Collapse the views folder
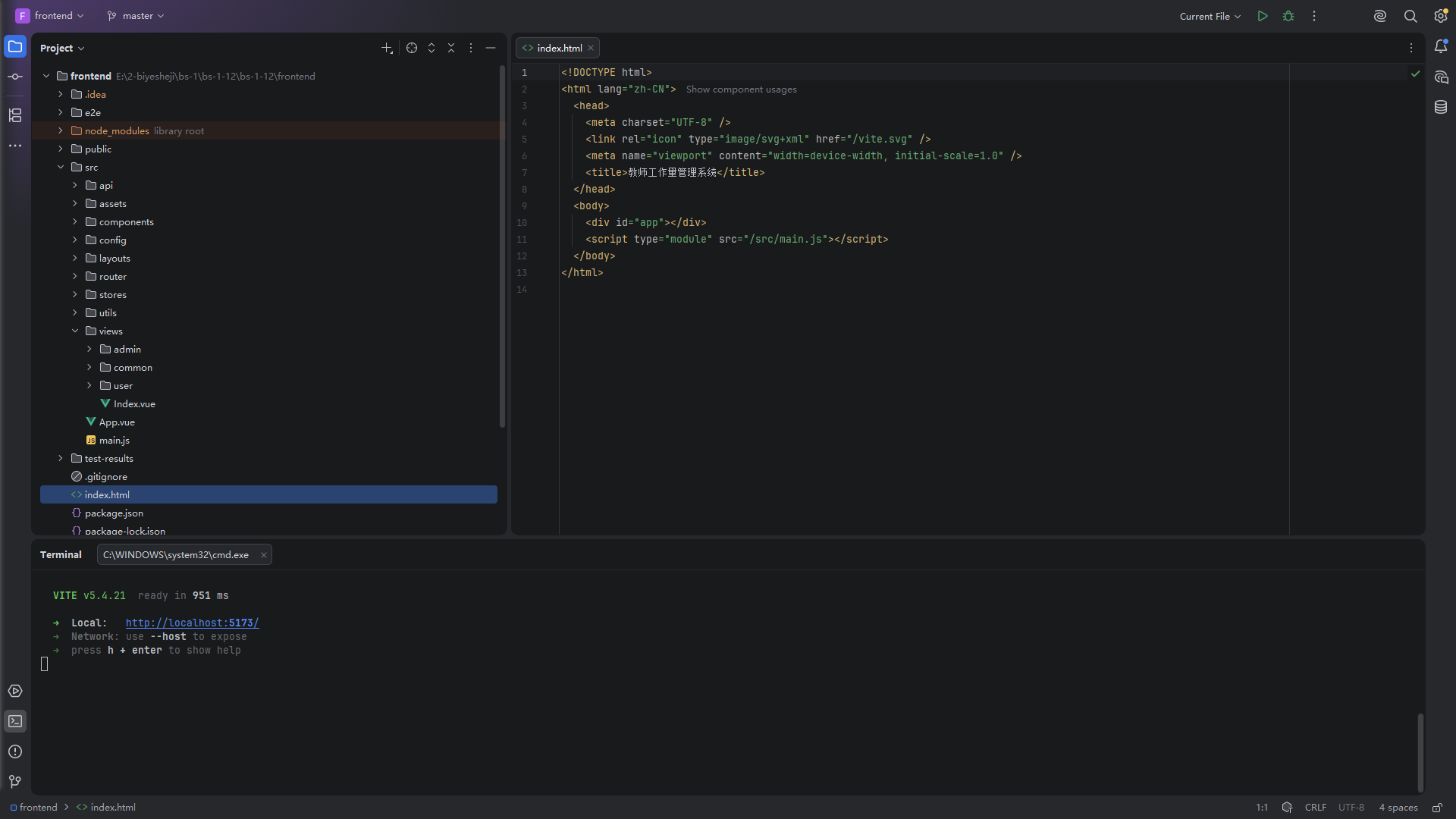This screenshot has height=819, width=1456. pyautogui.click(x=75, y=331)
